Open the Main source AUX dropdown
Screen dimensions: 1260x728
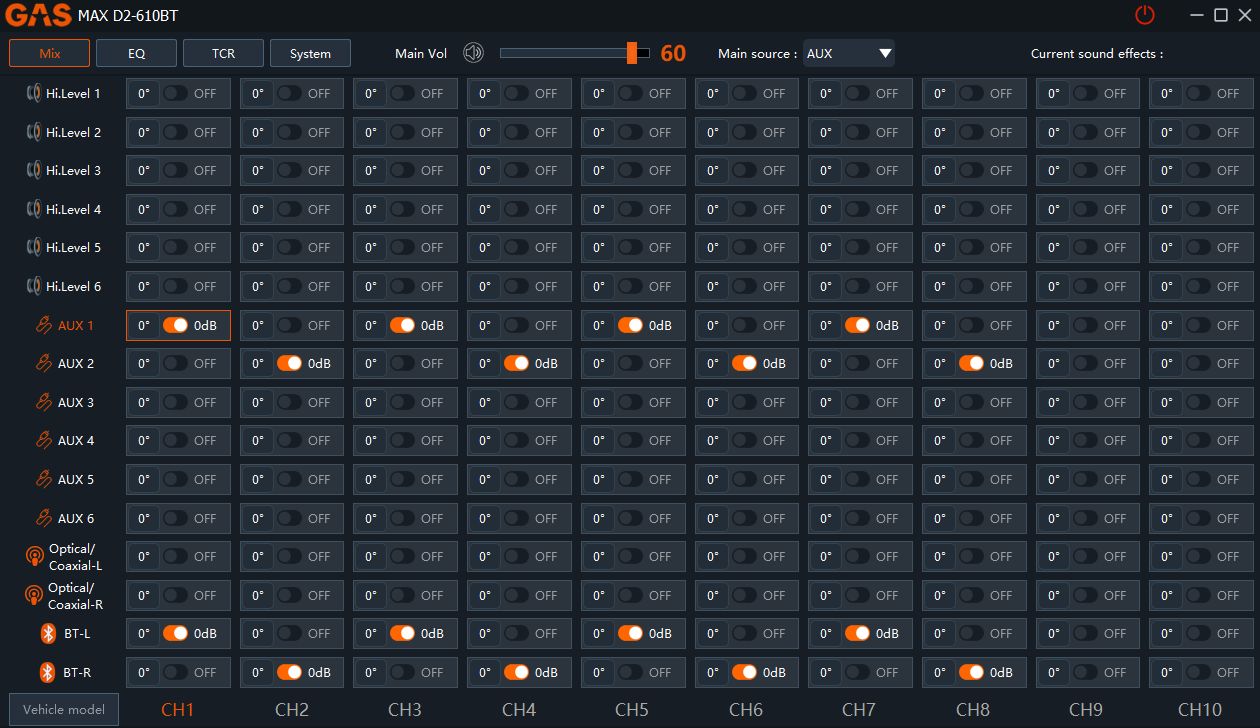(848, 53)
